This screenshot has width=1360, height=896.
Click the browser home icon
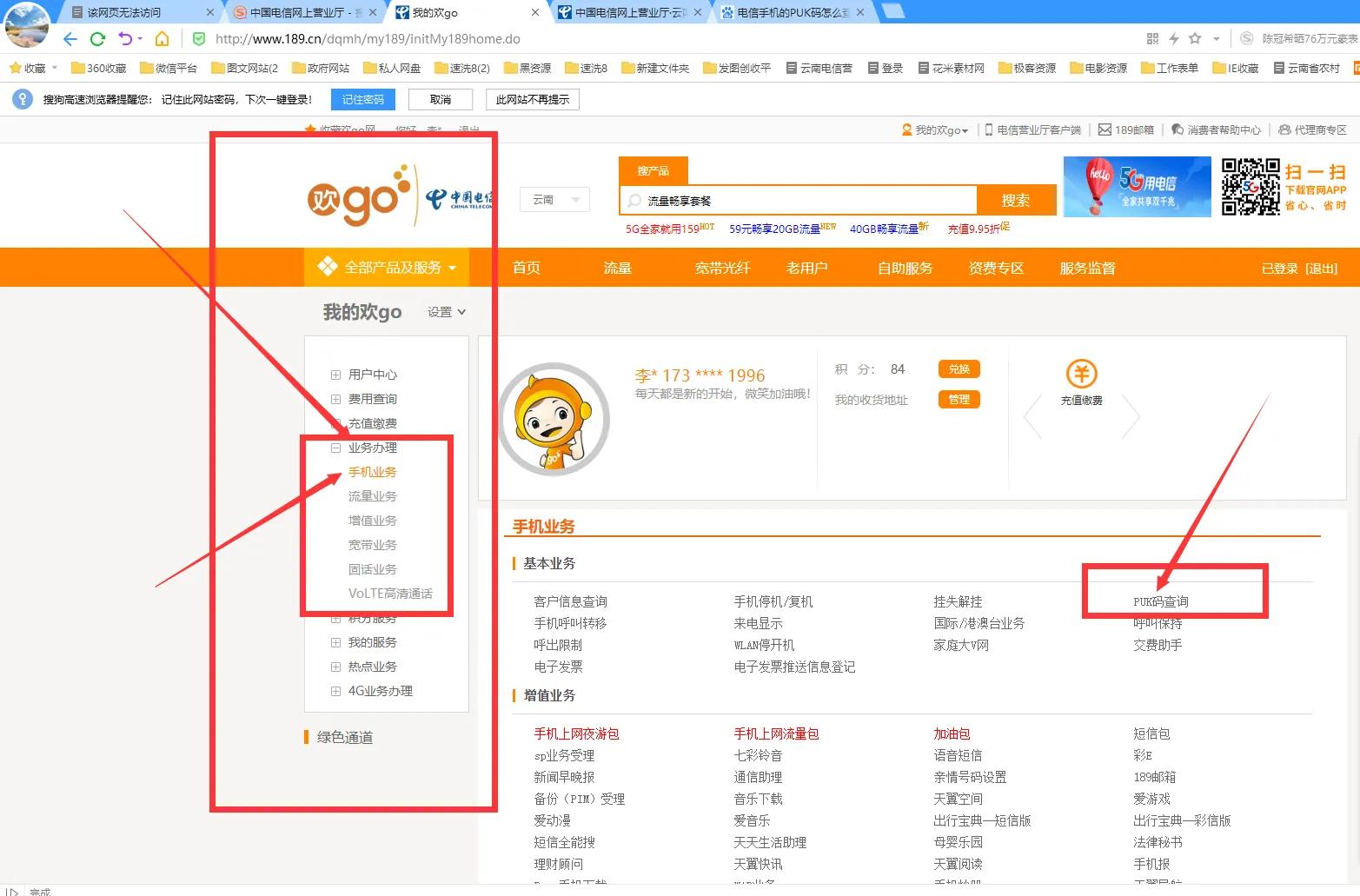163,38
